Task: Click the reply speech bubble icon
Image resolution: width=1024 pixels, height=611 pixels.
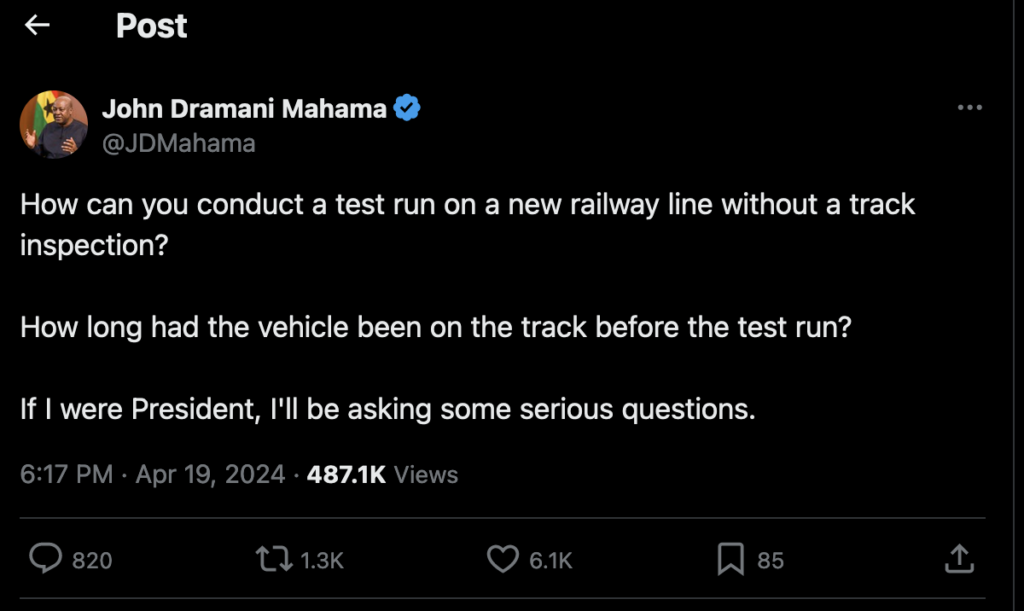Action: 45,559
